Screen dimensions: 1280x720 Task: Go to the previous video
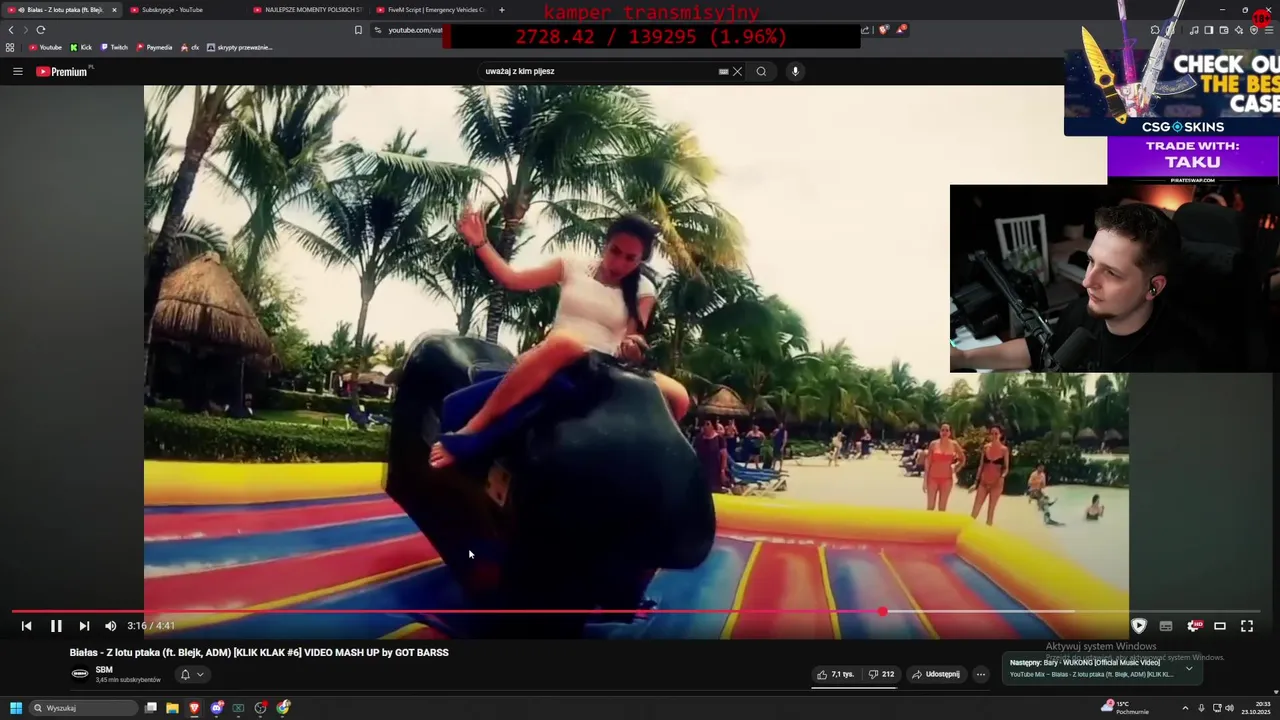click(x=27, y=626)
